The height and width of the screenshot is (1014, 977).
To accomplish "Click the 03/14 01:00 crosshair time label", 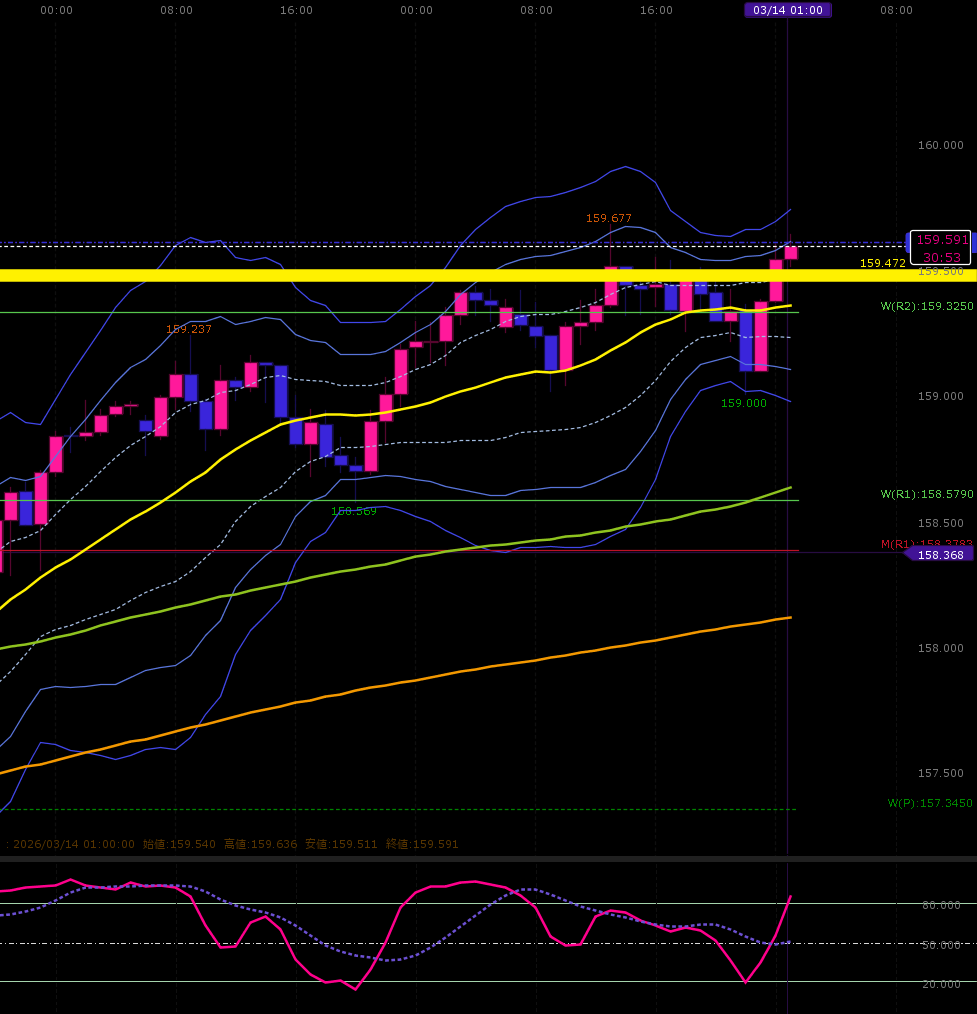I will [x=787, y=10].
